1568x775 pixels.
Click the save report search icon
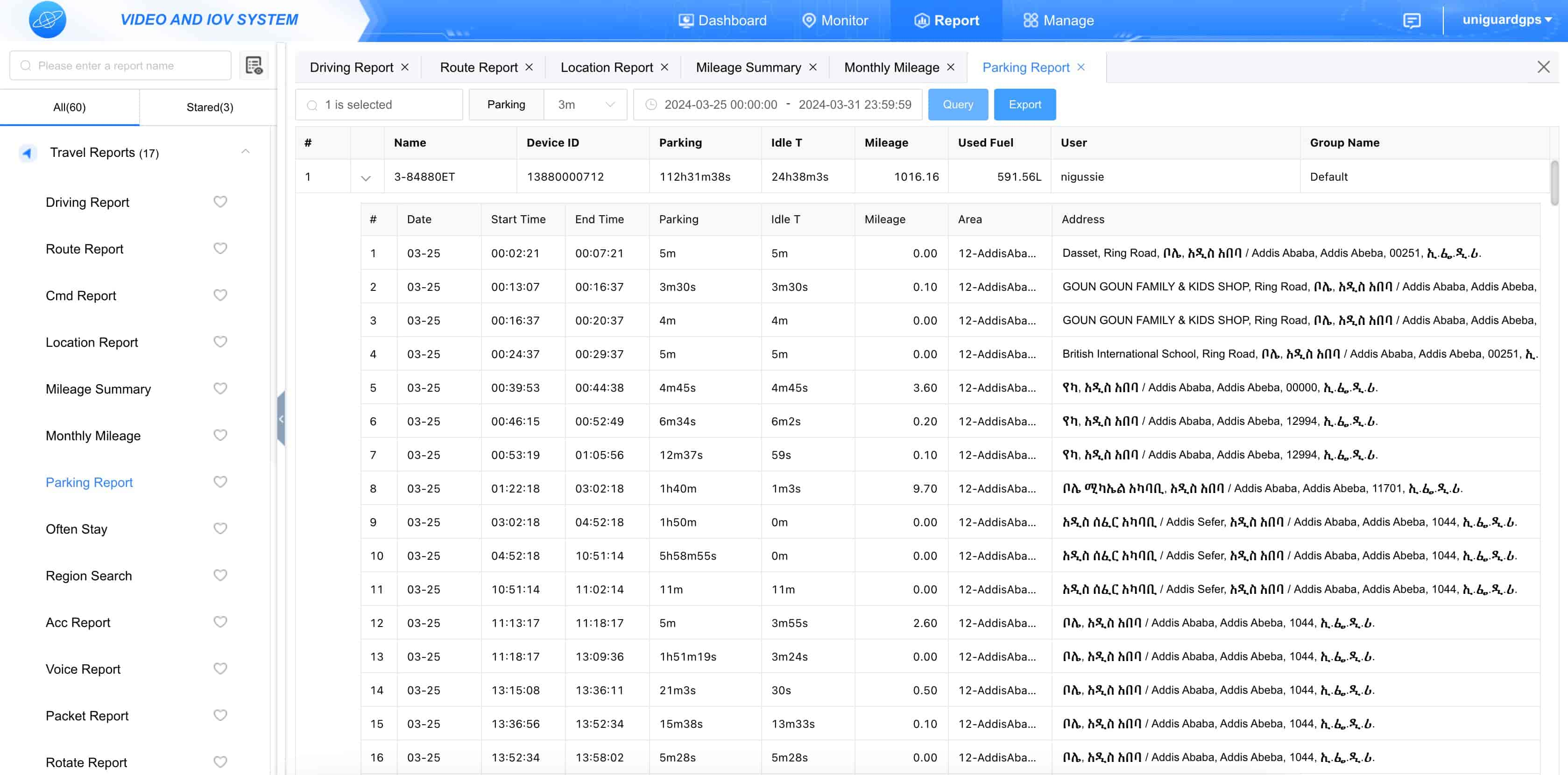(254, 65)
